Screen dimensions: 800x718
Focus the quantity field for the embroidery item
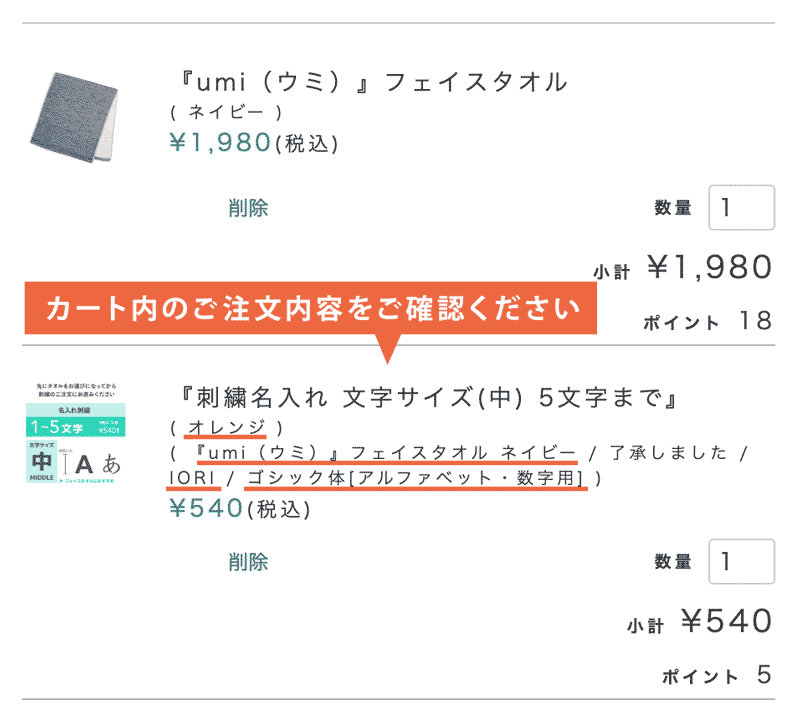click(741, 561)
